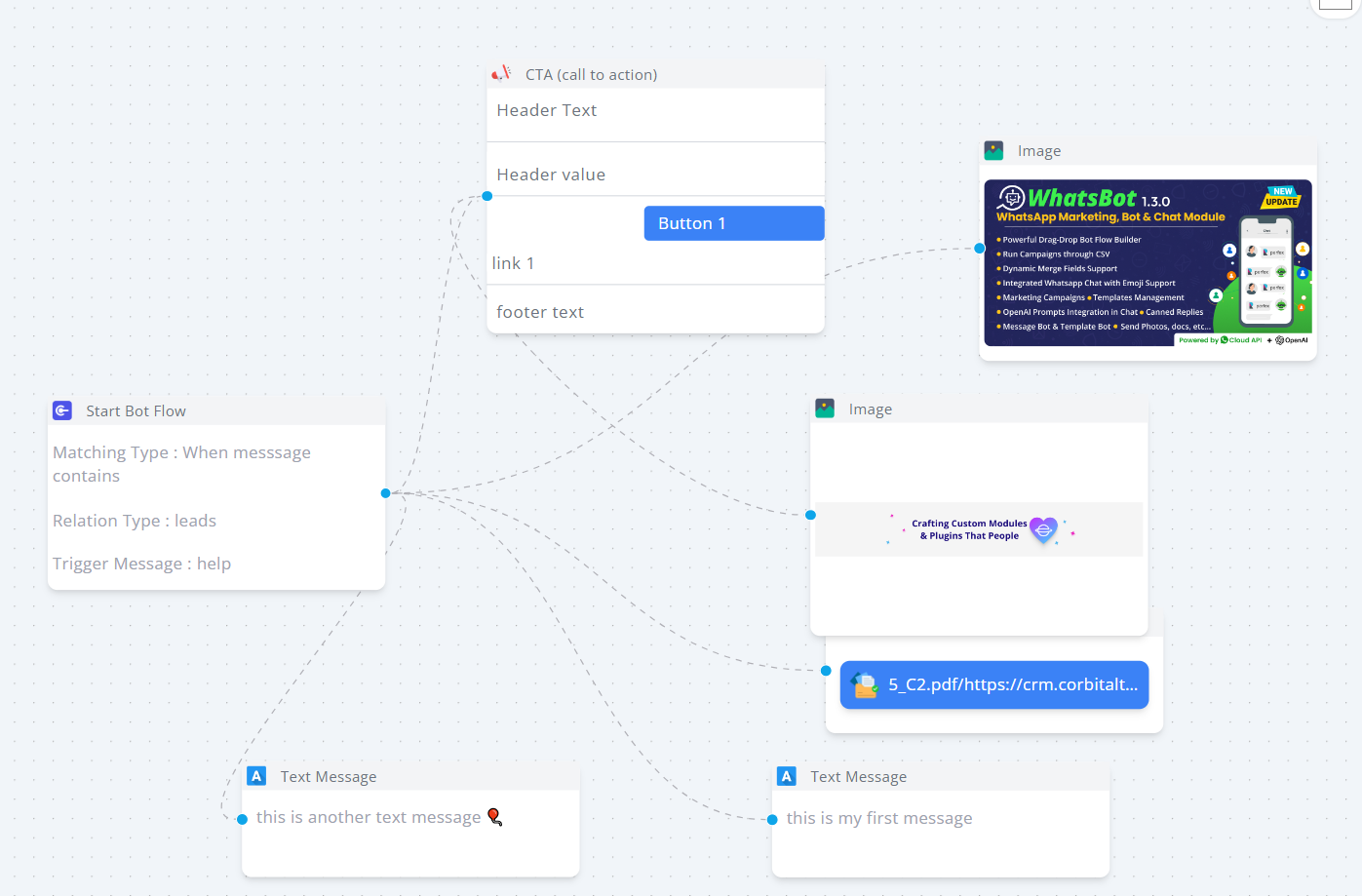1362x896 pixels.
Task: Click the output port on the Start Bot Flow node
Action: pos(385,492)
